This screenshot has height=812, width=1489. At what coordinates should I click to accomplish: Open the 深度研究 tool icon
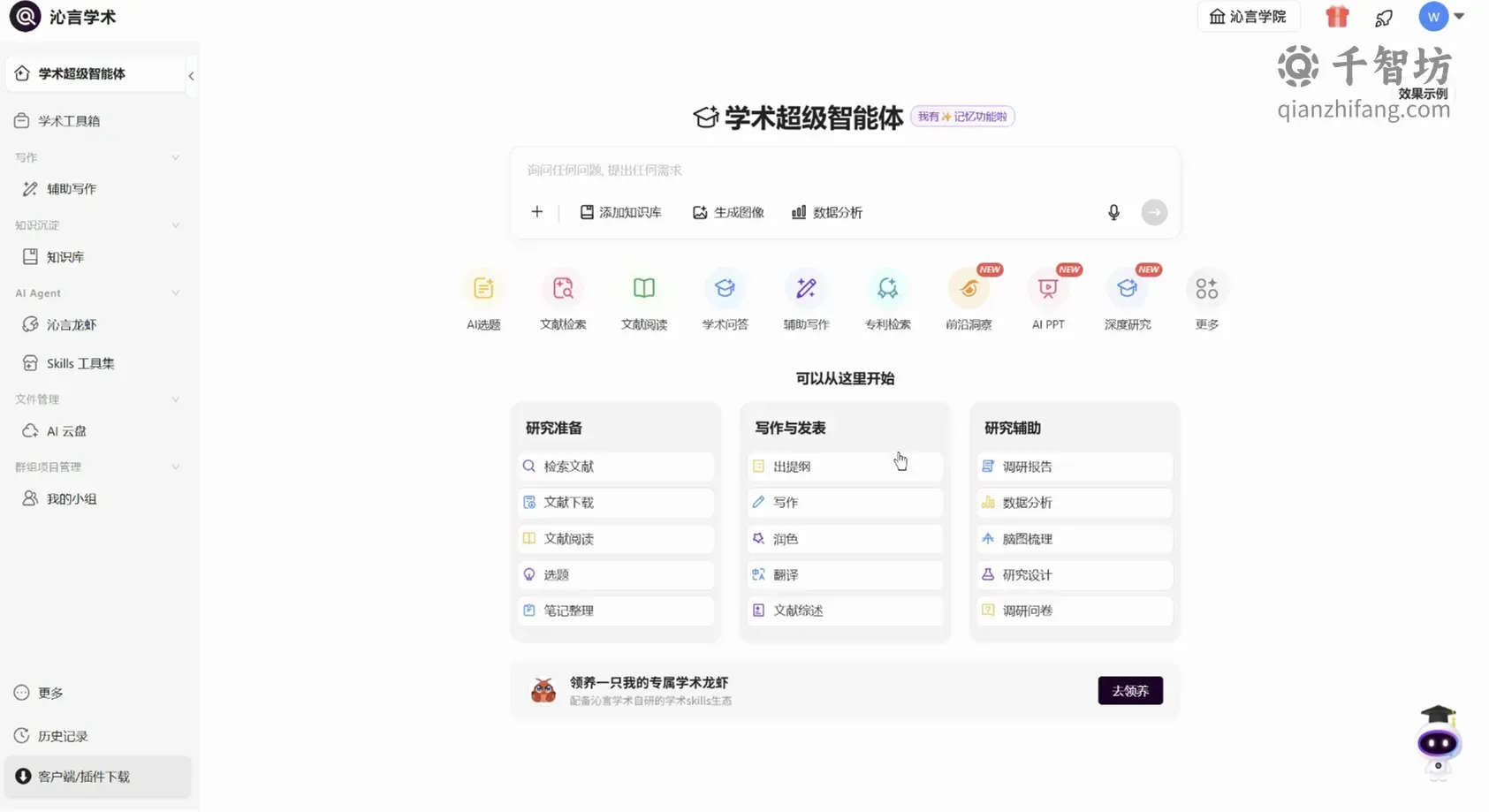pos(1128,289)
